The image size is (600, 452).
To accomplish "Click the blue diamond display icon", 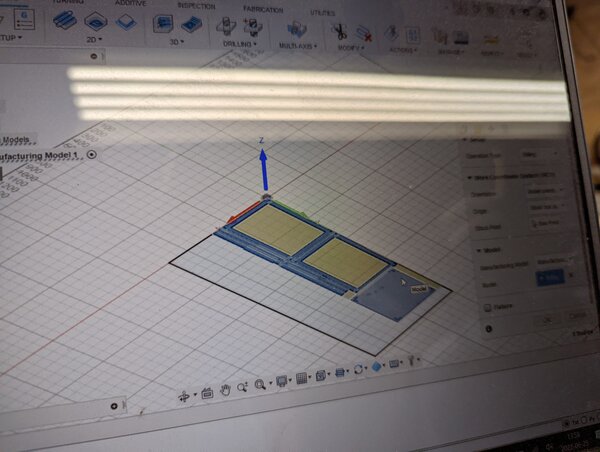I will [377, 367].
